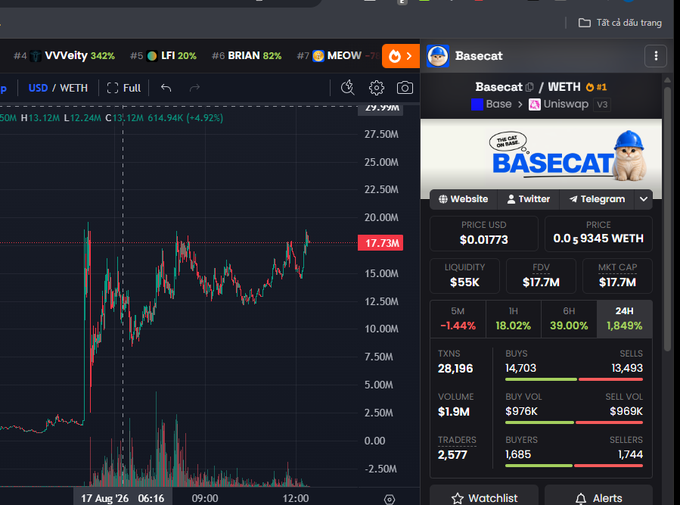Toggle Full screen chart mode
Screen dimensions: 680x505
(x=124, y=88)
